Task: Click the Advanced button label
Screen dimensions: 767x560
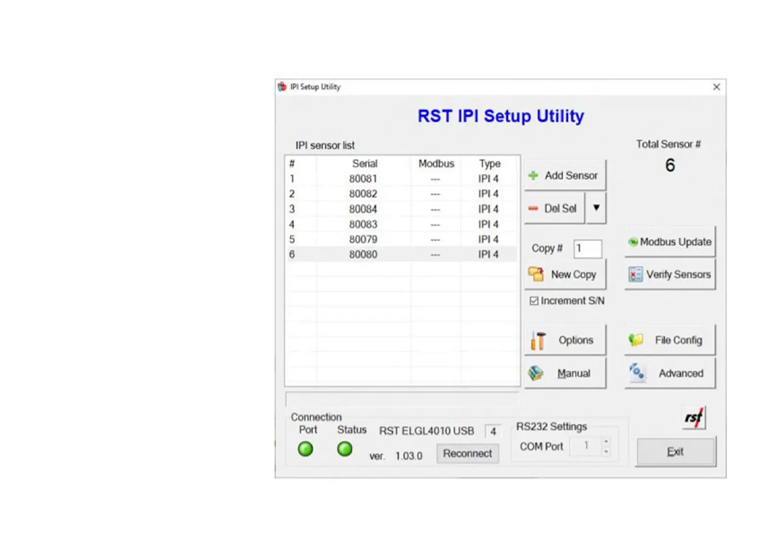Action: coord(681,373)
